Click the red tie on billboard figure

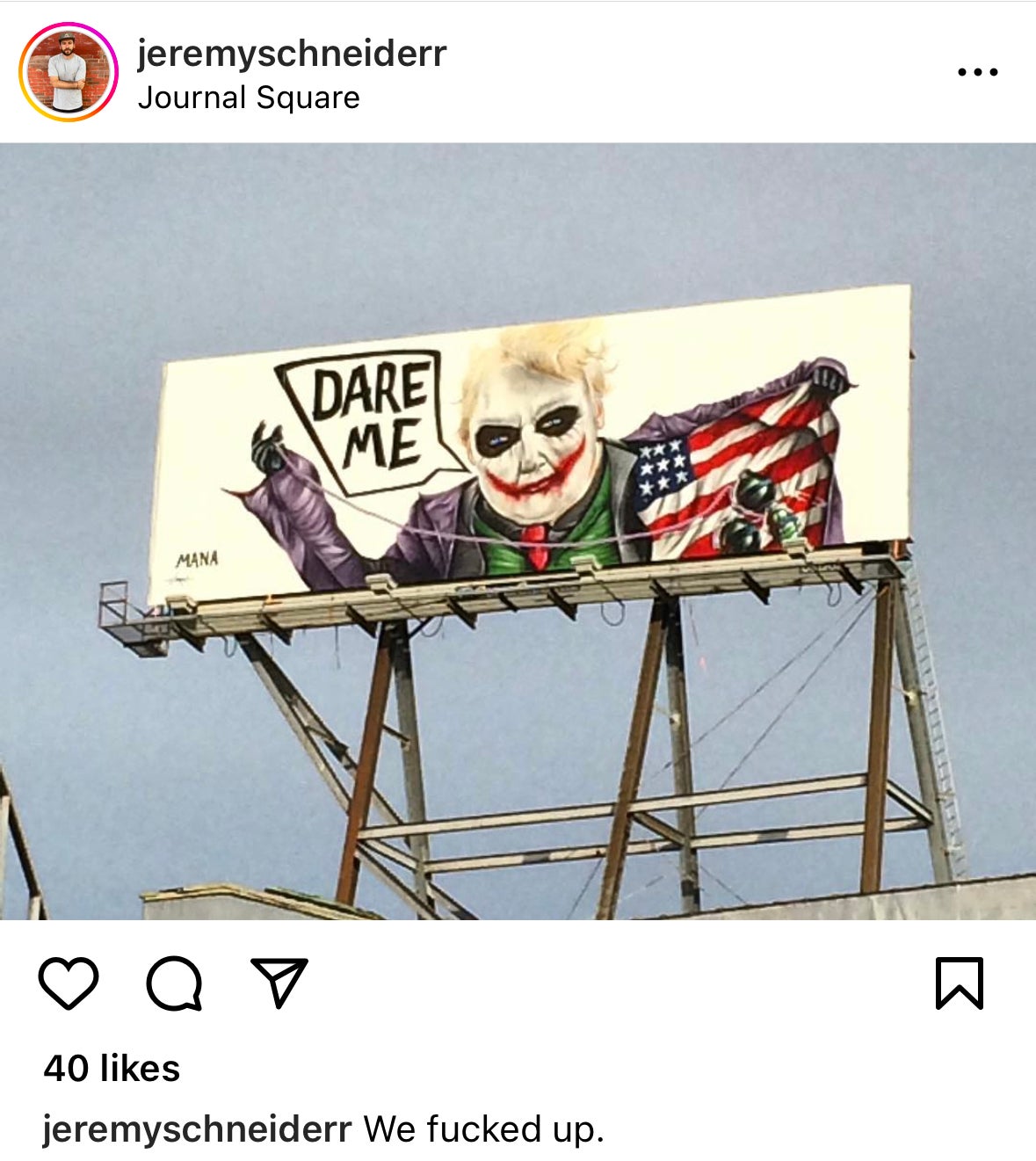click(536, 544)
